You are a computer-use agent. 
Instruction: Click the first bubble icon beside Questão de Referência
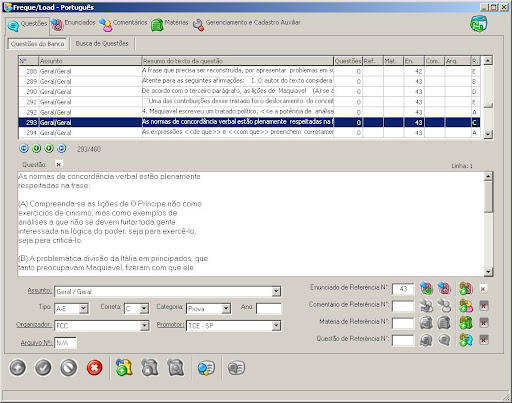coord(426,340)
